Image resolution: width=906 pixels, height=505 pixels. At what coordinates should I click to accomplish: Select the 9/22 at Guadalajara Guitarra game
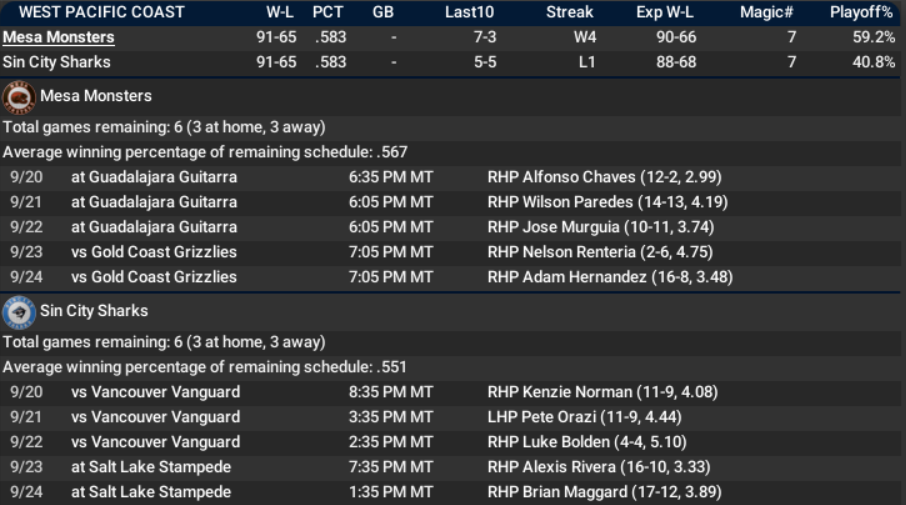pyautogui.click(x=154, y=227)
